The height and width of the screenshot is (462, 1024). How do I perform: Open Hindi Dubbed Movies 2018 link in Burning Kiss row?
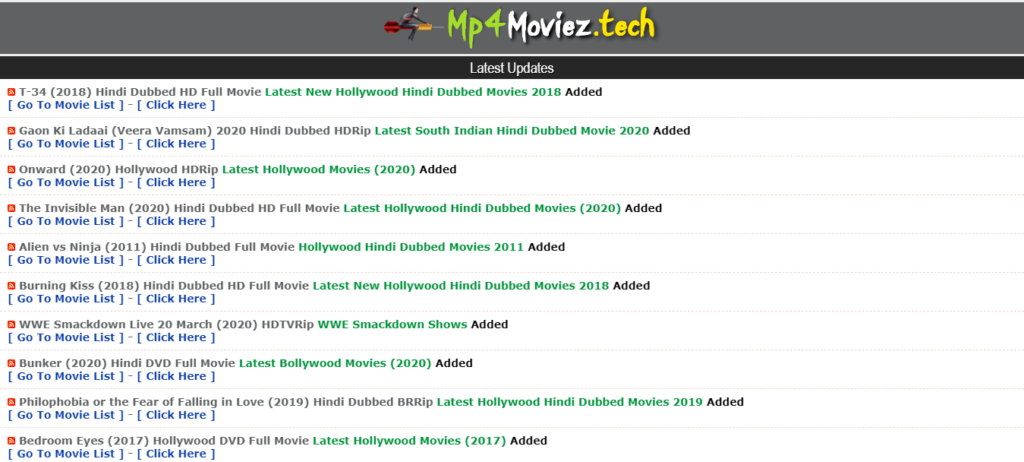coord(460,286)
